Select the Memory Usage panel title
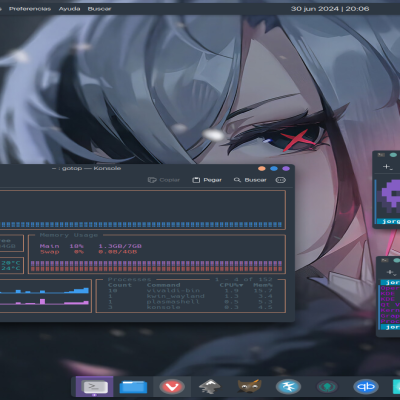 (x=69, y=235)
